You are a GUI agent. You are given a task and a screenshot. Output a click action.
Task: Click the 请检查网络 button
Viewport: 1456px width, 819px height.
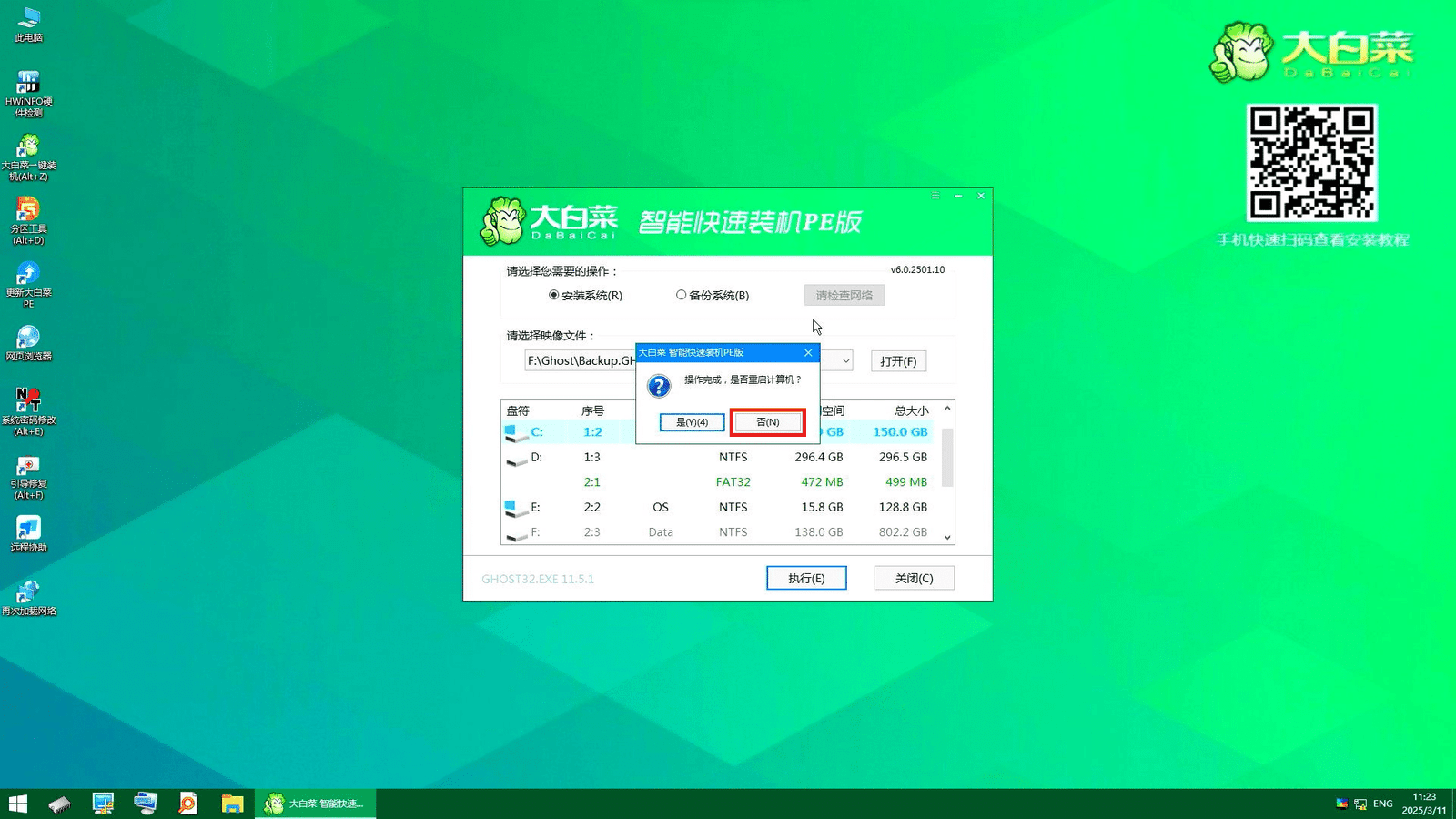click(x=844, y=295)
